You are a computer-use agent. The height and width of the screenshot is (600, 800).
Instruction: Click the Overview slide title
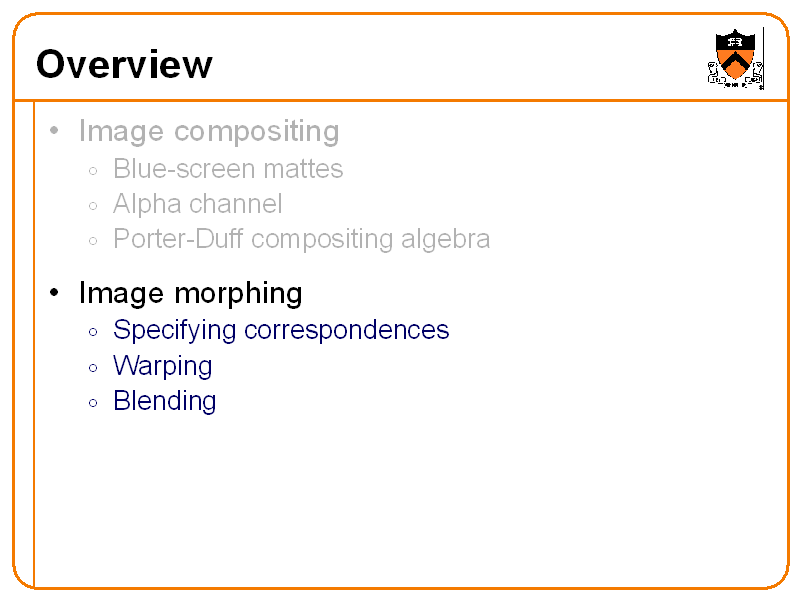point(124,65)
